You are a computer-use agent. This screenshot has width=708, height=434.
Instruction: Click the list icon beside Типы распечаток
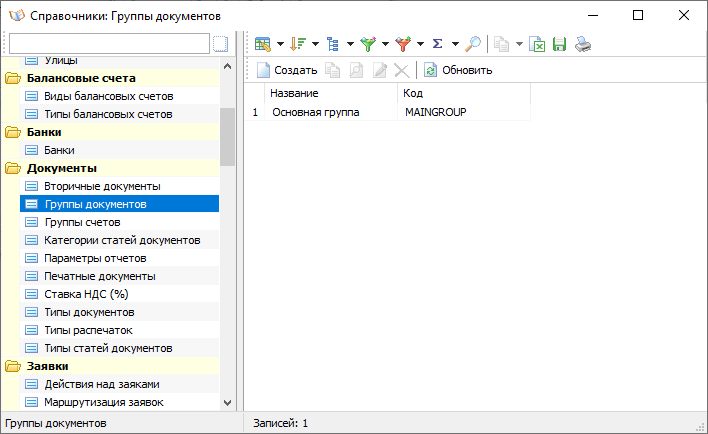[31, 330]
